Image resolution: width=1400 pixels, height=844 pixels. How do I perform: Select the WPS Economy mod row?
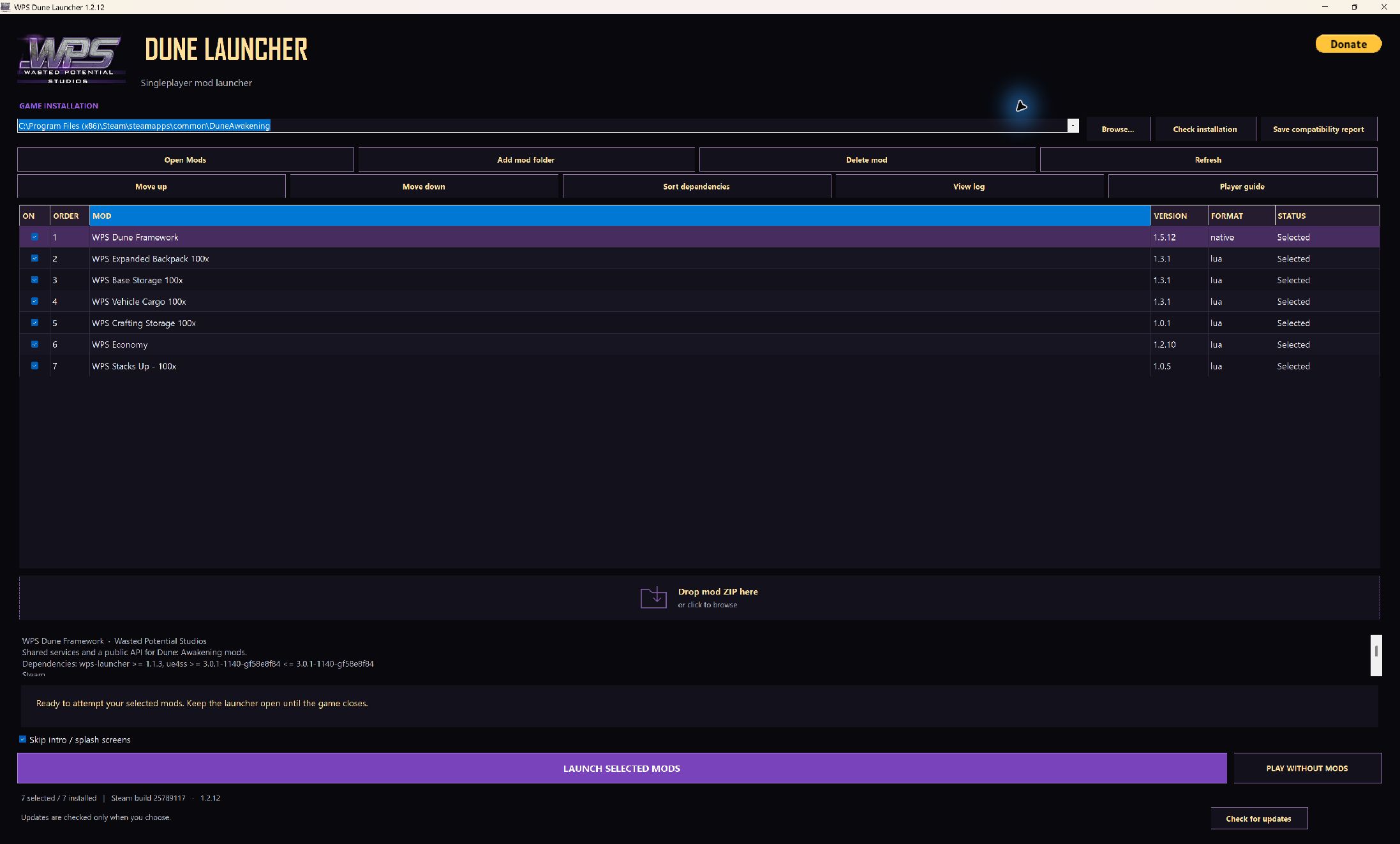tap(699, 344)
